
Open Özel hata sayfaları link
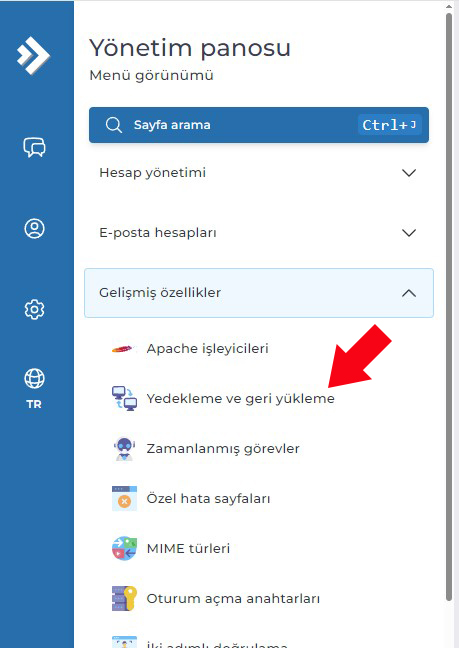208,499
